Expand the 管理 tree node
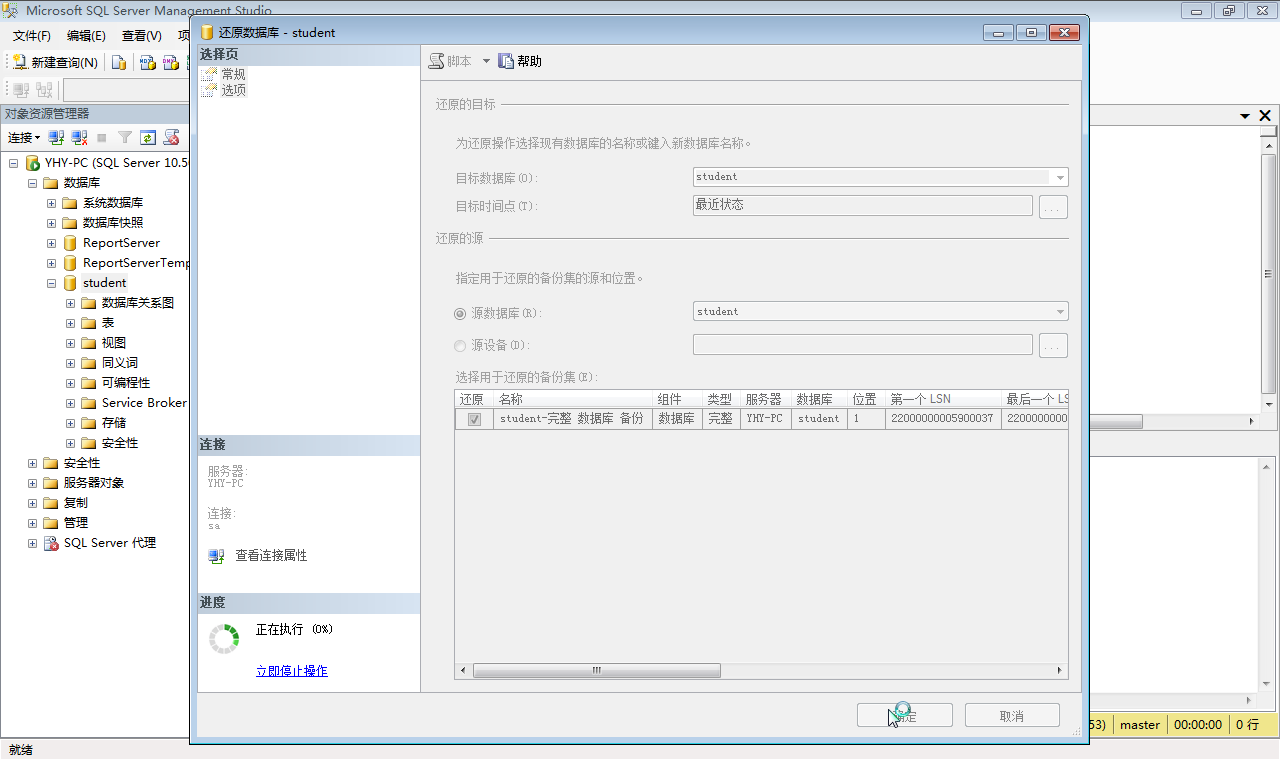The height and width of the screenshot is (760, 1280). tap(33, 523)
